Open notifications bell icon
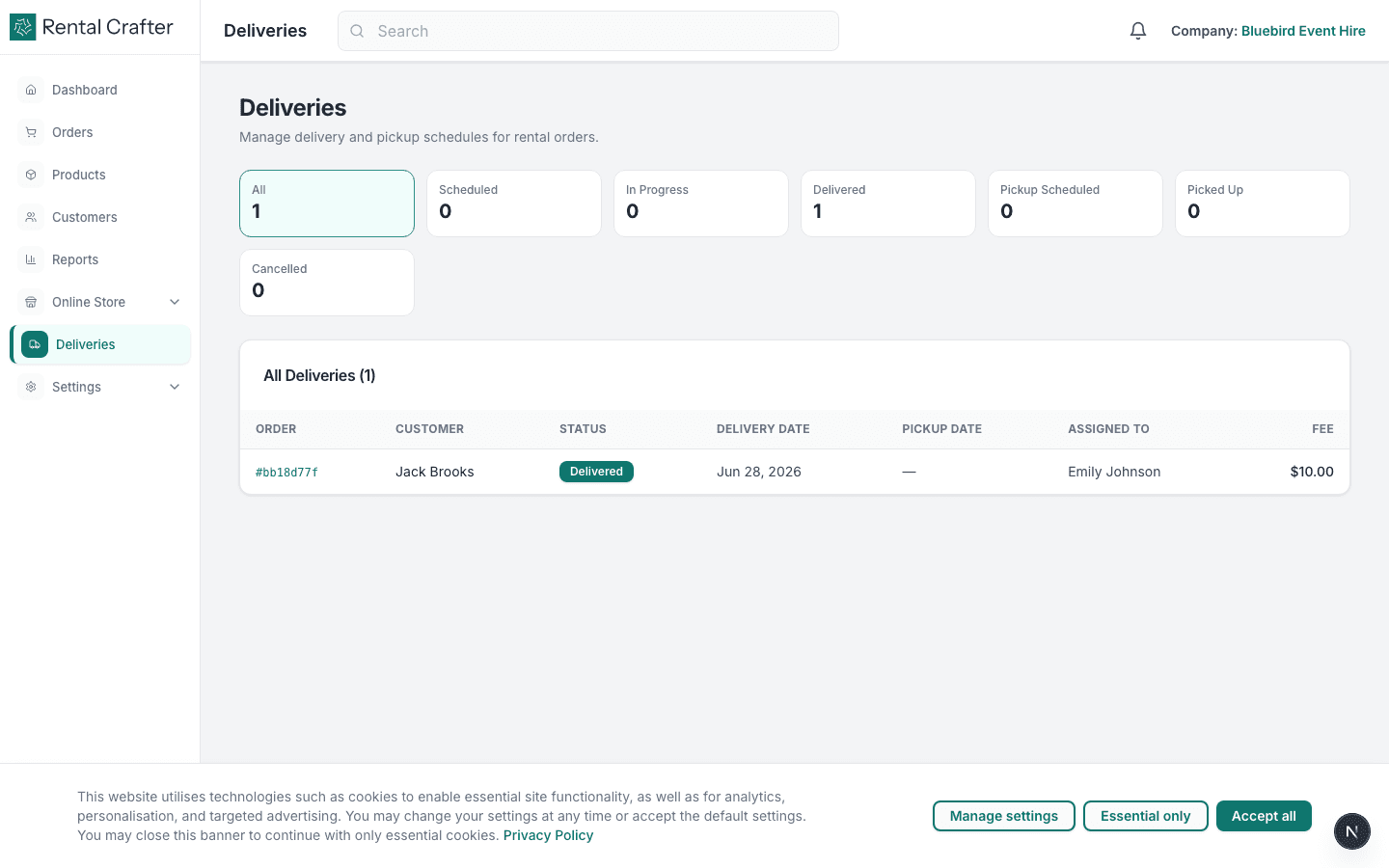The width and height of the screenshot is (1389, 868). pyautogui.click(x=1138, y=31)
